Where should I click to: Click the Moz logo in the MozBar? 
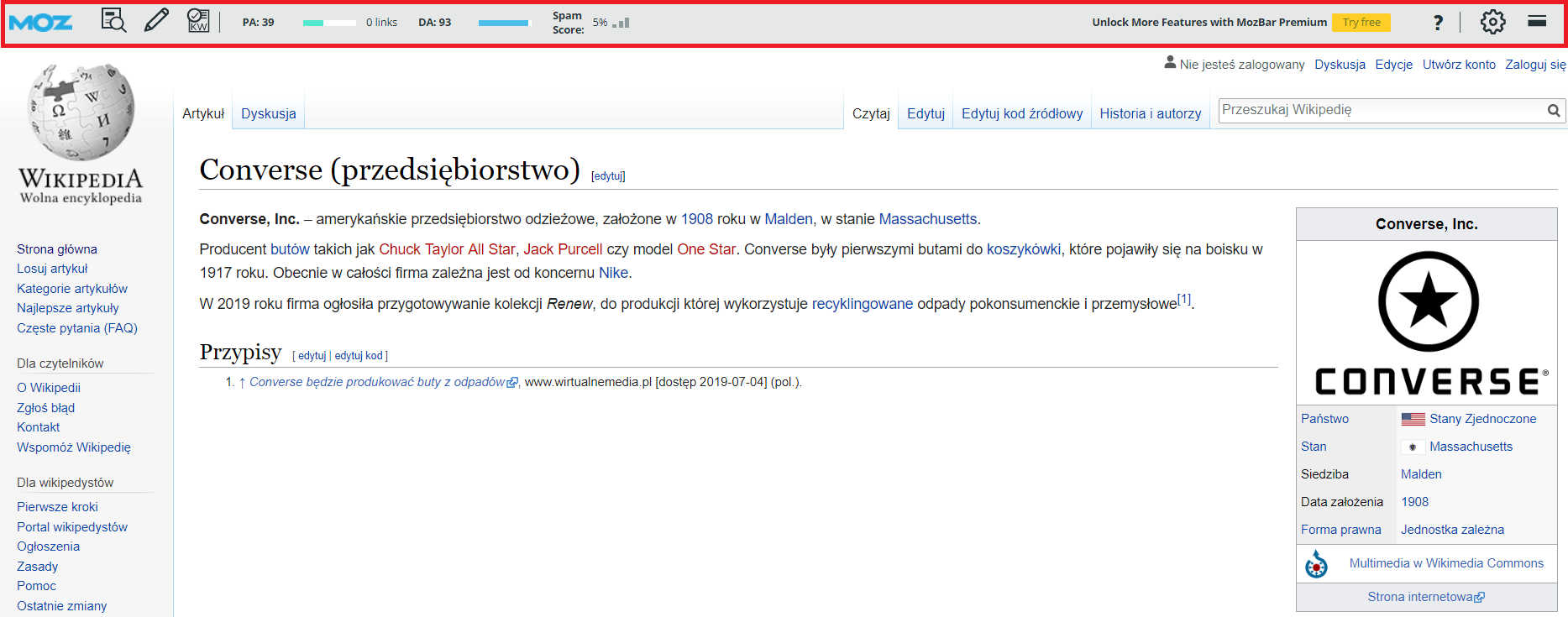tap(40, 23)
